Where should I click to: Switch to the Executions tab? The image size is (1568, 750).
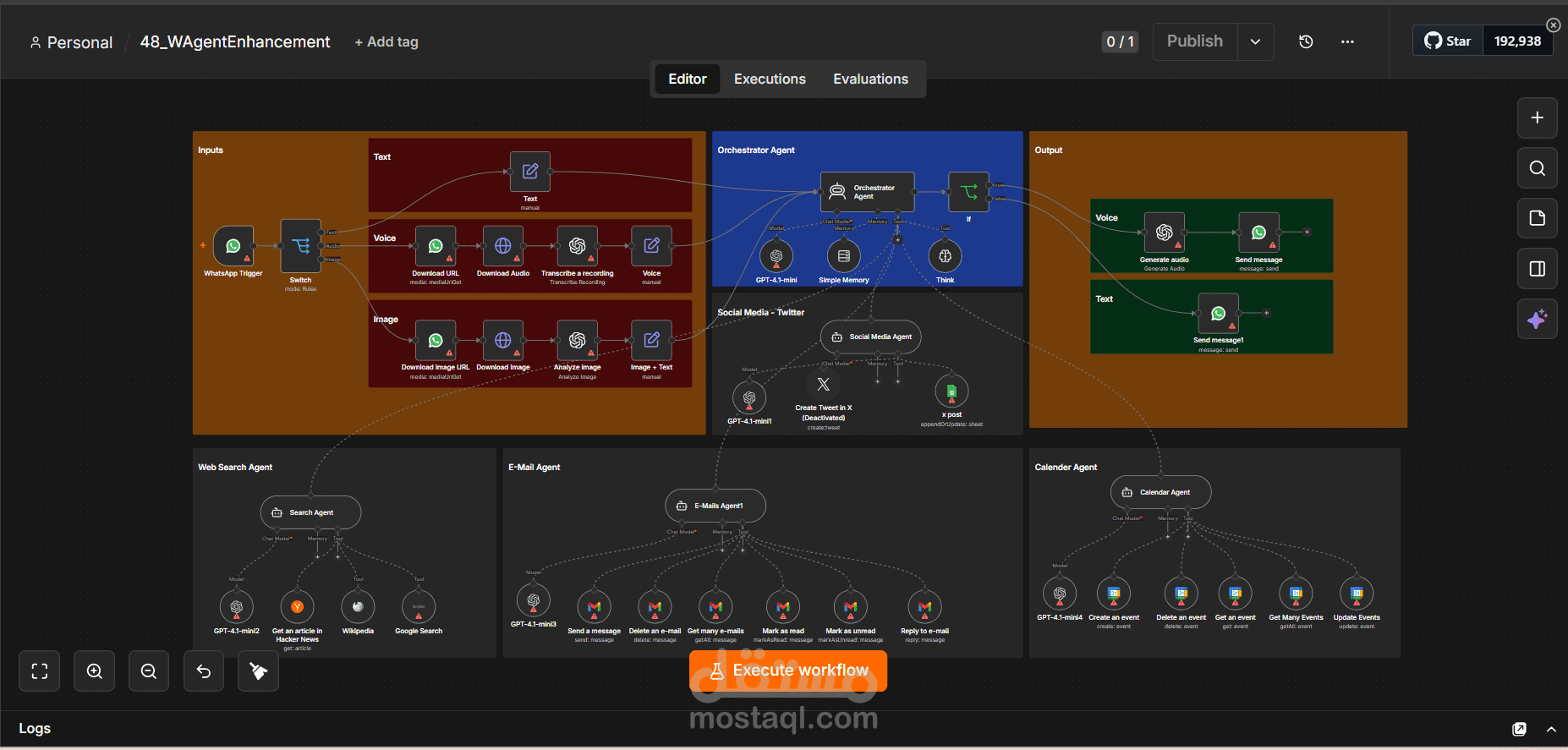[770, 79]
